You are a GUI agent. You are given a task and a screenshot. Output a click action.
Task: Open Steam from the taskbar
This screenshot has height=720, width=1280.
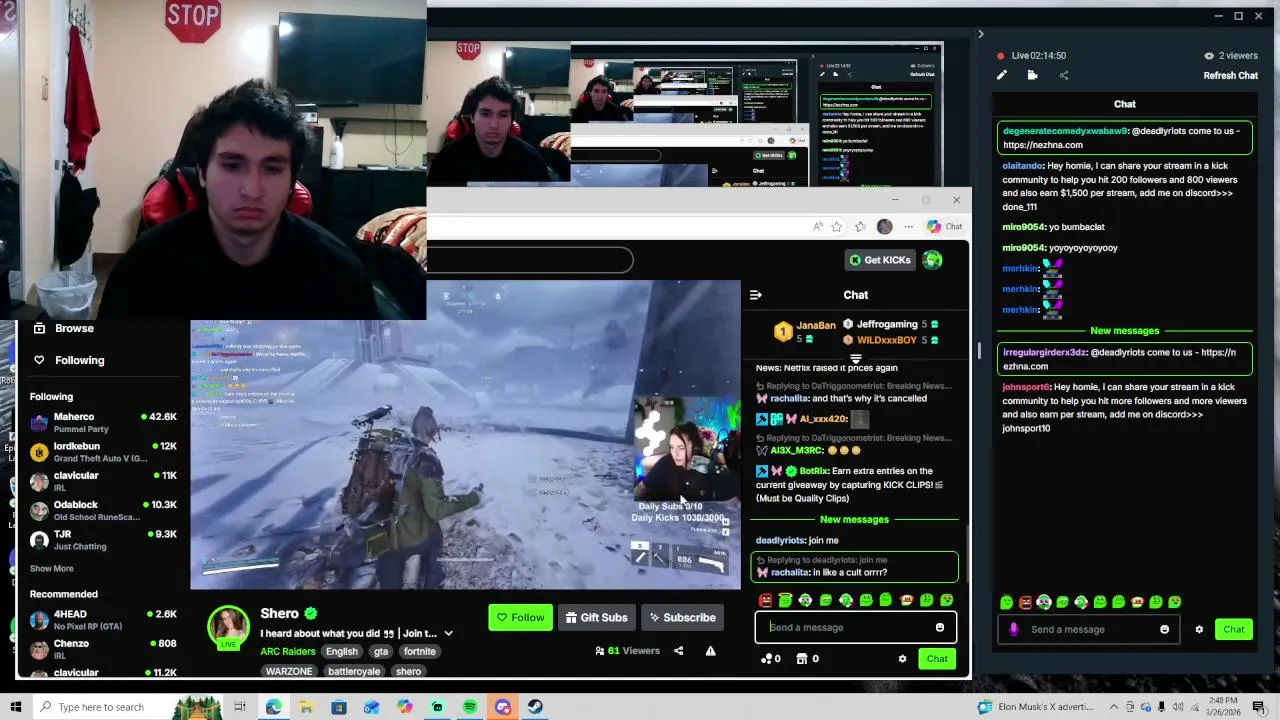[x=535, y=707]
